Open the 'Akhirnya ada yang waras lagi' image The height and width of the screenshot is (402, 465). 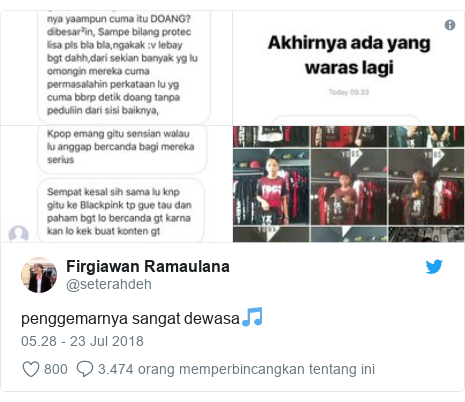(349, 68)
